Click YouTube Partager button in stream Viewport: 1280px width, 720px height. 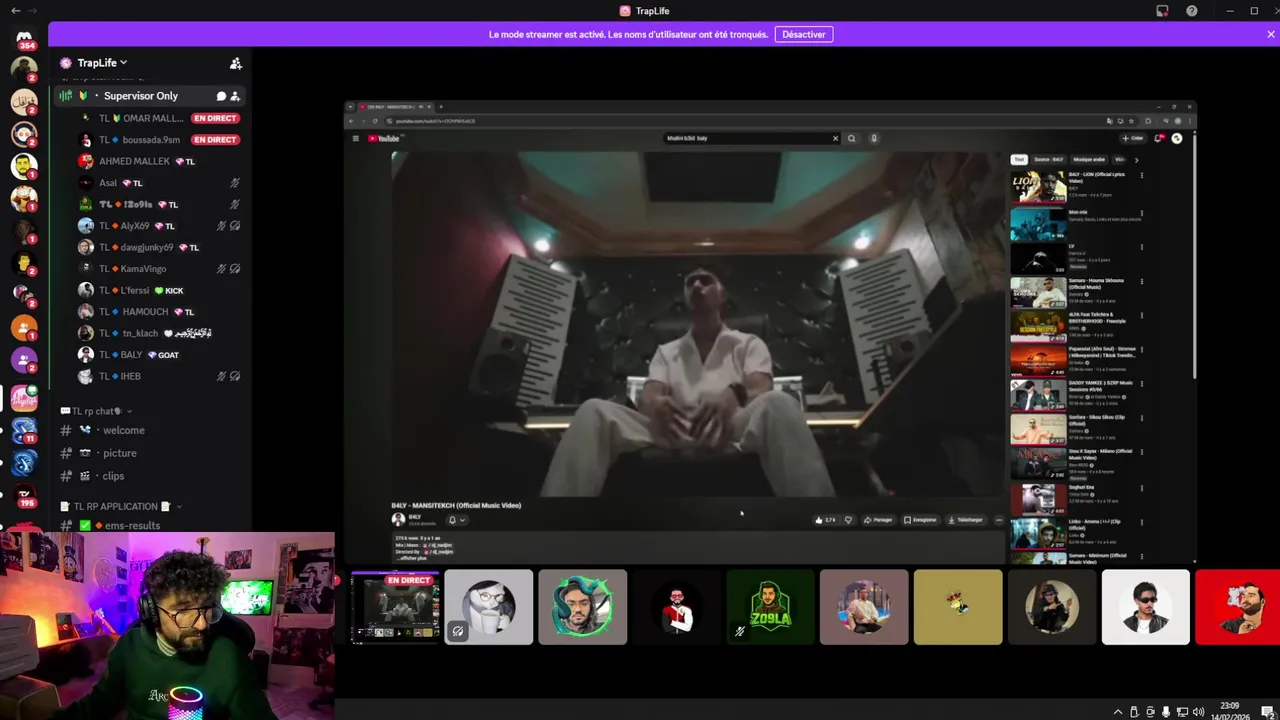click(878, 520)
